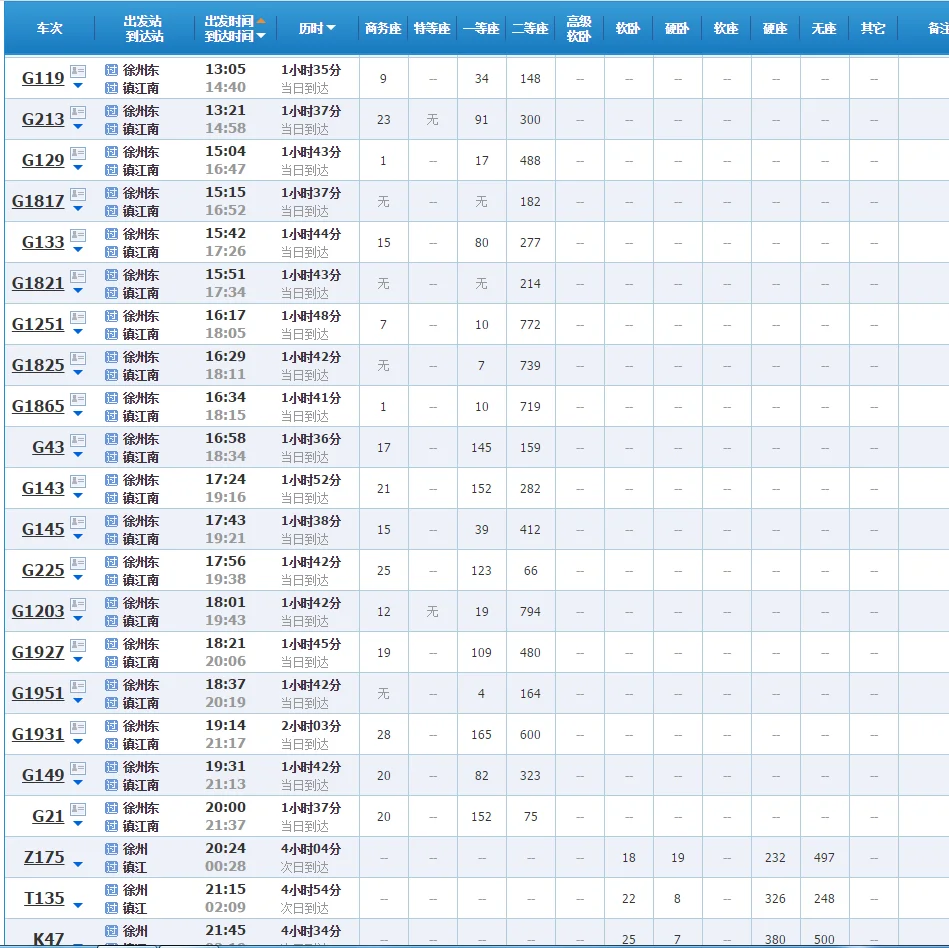Select the 794 second-class seats cell for G1203
The width and height of the screenshot is (949, 948).
(x=530, y=612)
